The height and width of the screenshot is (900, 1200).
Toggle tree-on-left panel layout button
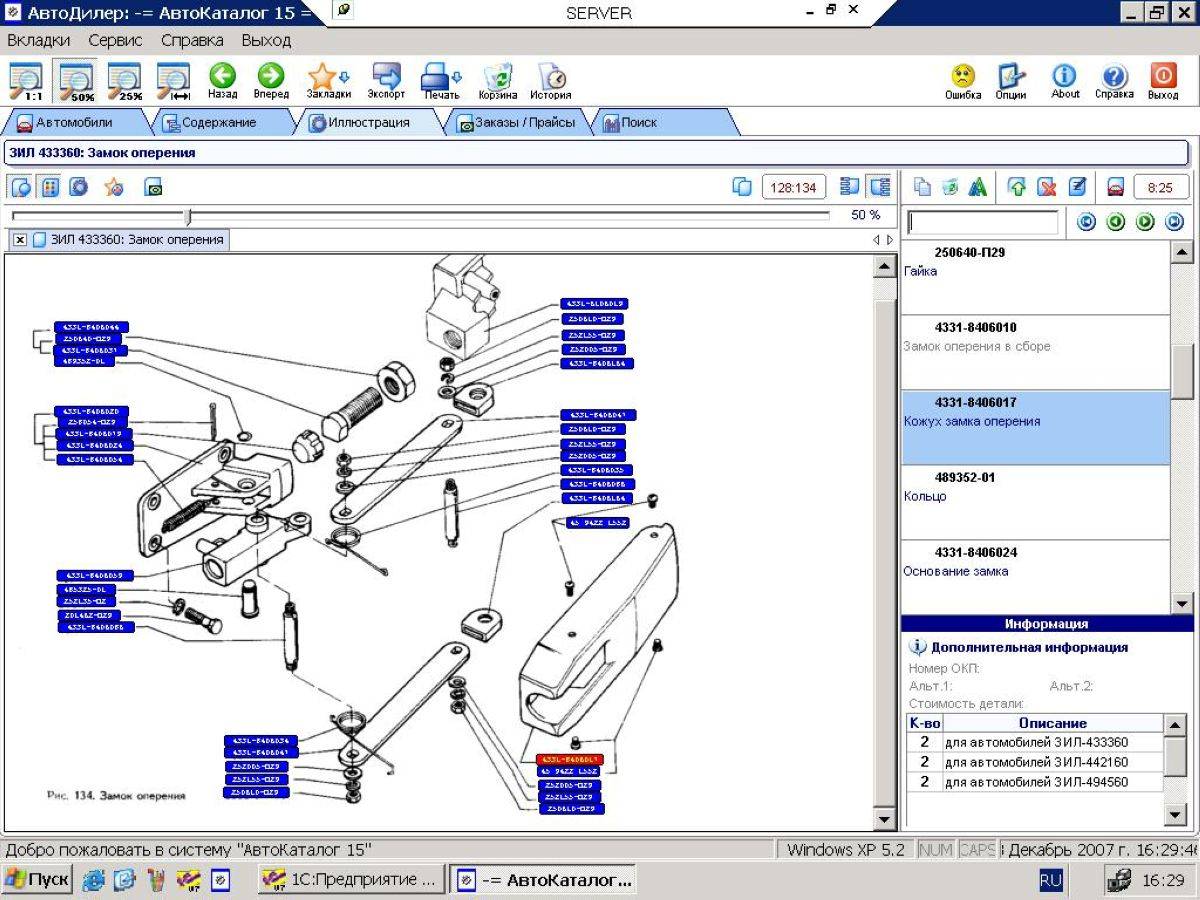pyautogui.click(x=851, y=187)
